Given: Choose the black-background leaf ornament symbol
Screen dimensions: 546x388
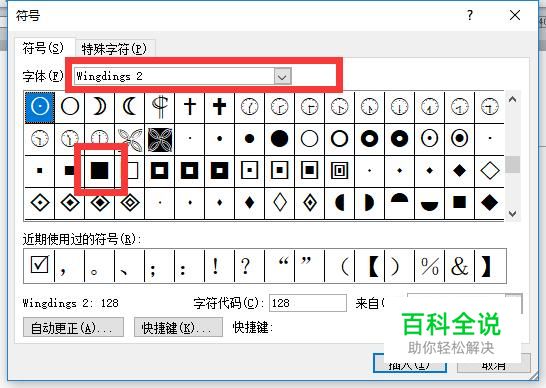Looking at the screenshot, I should pyautogui.click(x=160, y=139).
